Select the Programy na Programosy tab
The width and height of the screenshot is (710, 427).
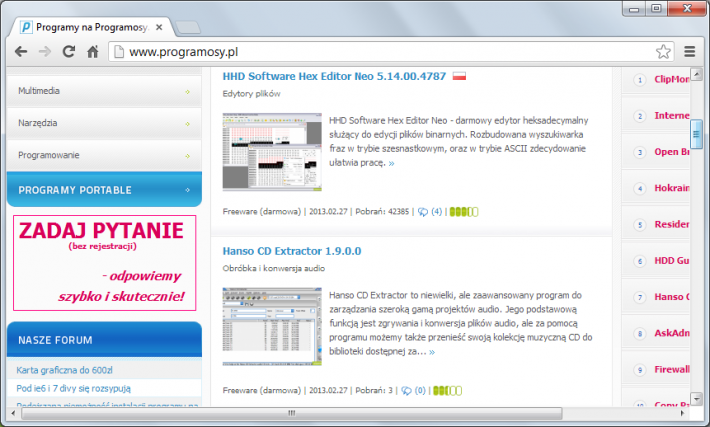click(92, 27)
